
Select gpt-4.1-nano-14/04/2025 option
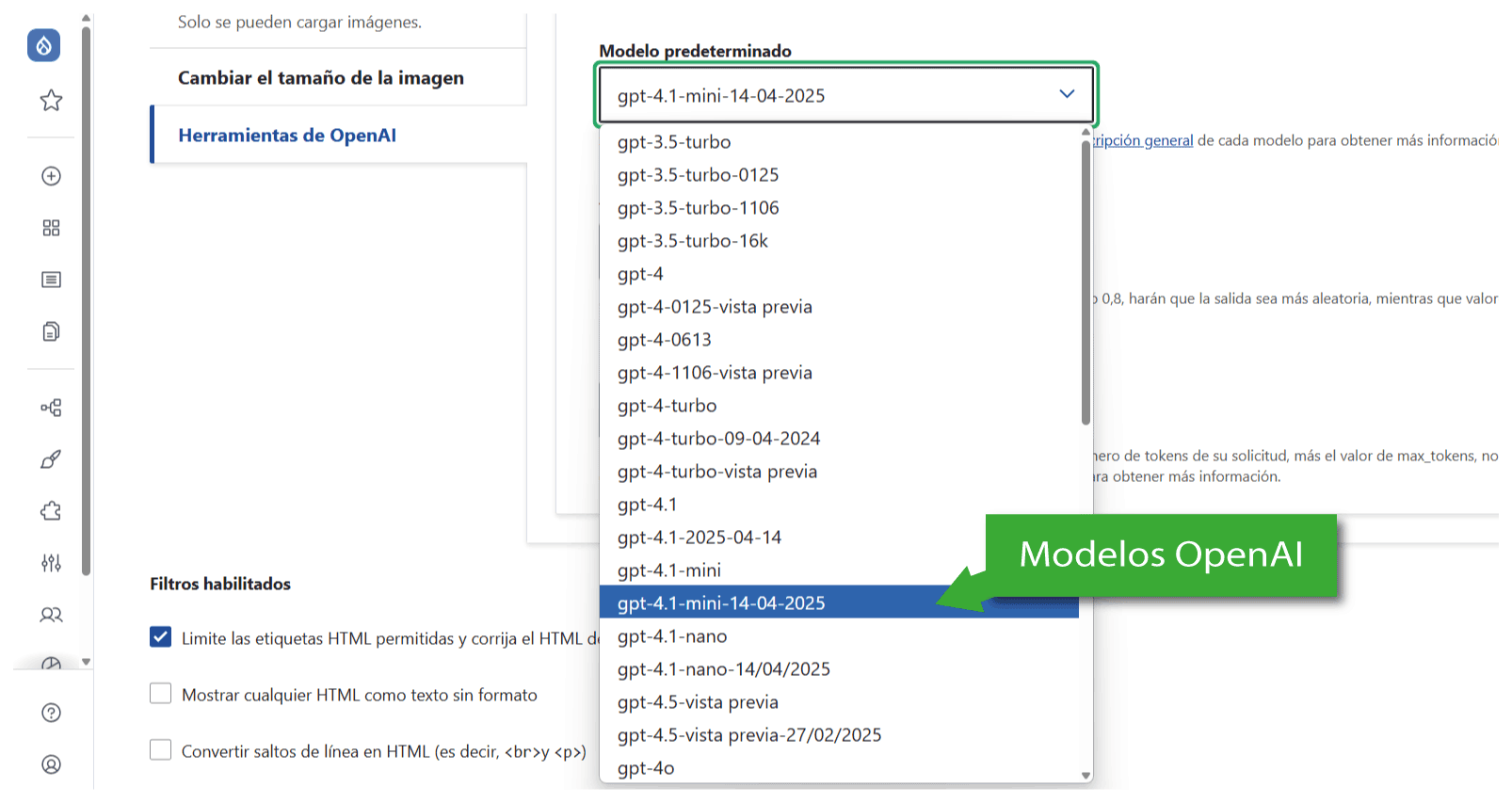839,669
